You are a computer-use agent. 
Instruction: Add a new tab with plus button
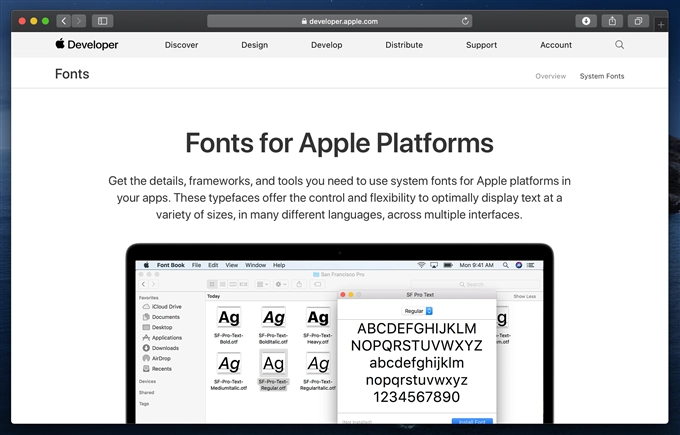661,25
